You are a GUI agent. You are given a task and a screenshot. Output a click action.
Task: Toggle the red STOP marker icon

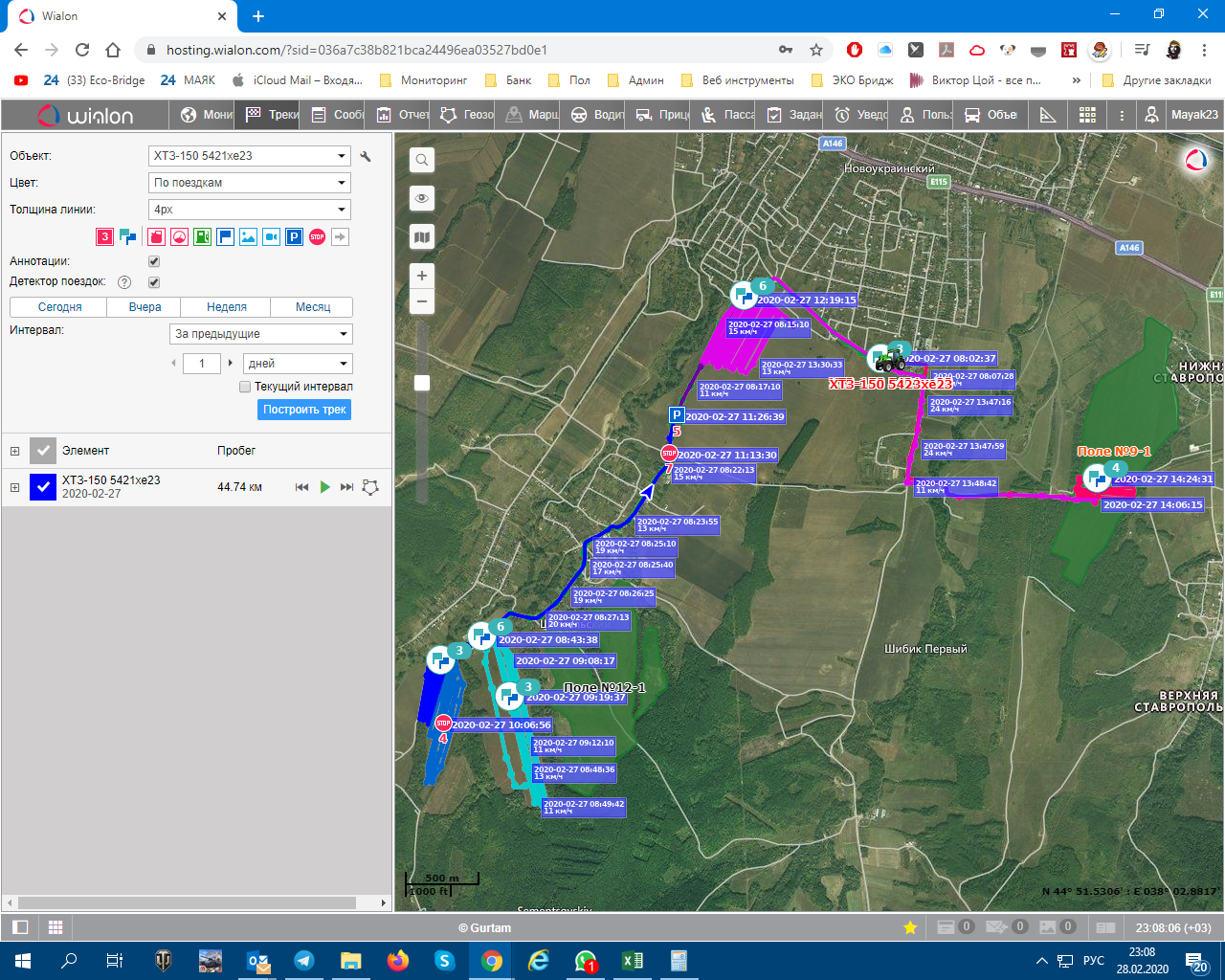click(317, 236)
